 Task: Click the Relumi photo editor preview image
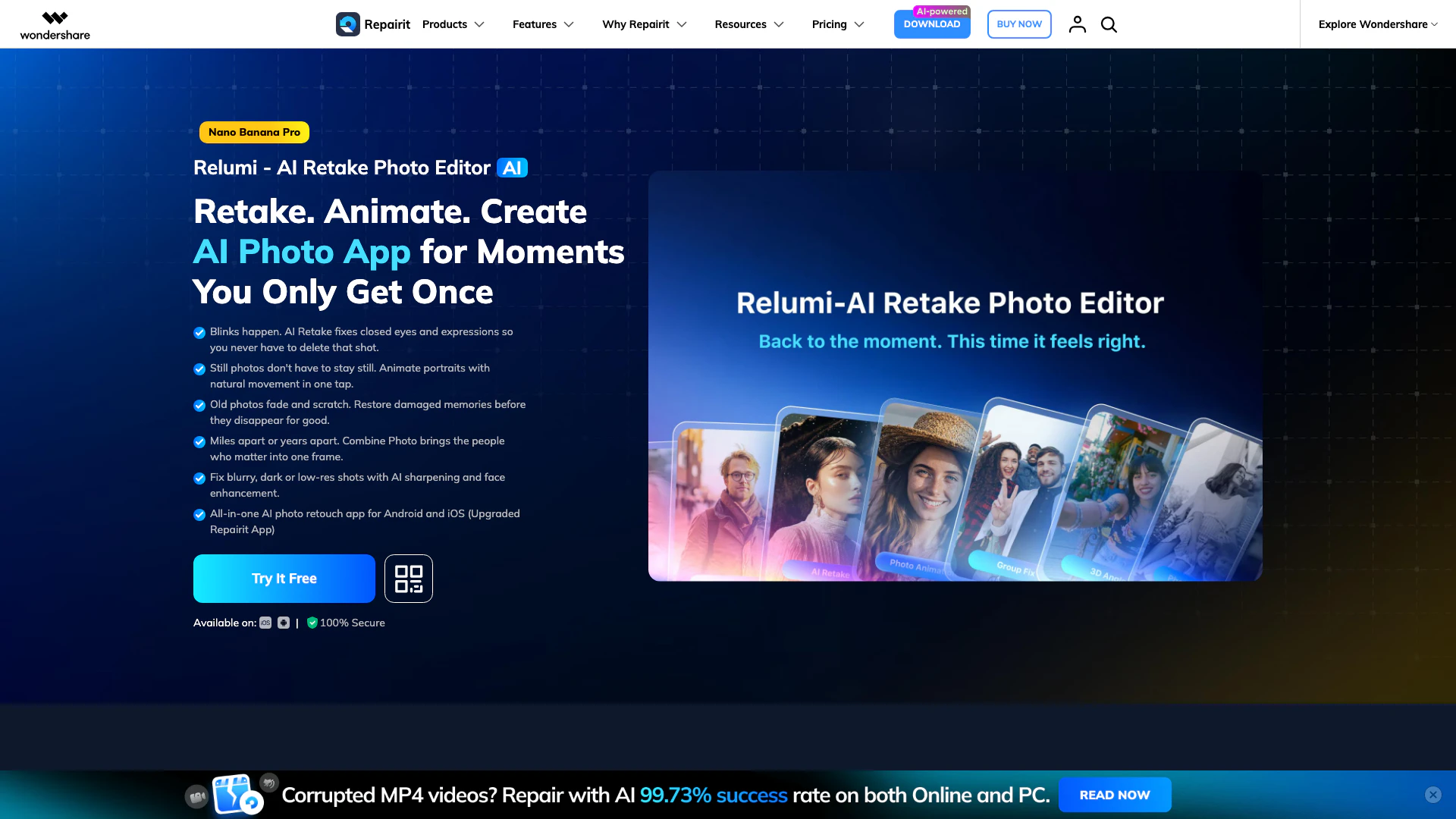click(955, 376)
